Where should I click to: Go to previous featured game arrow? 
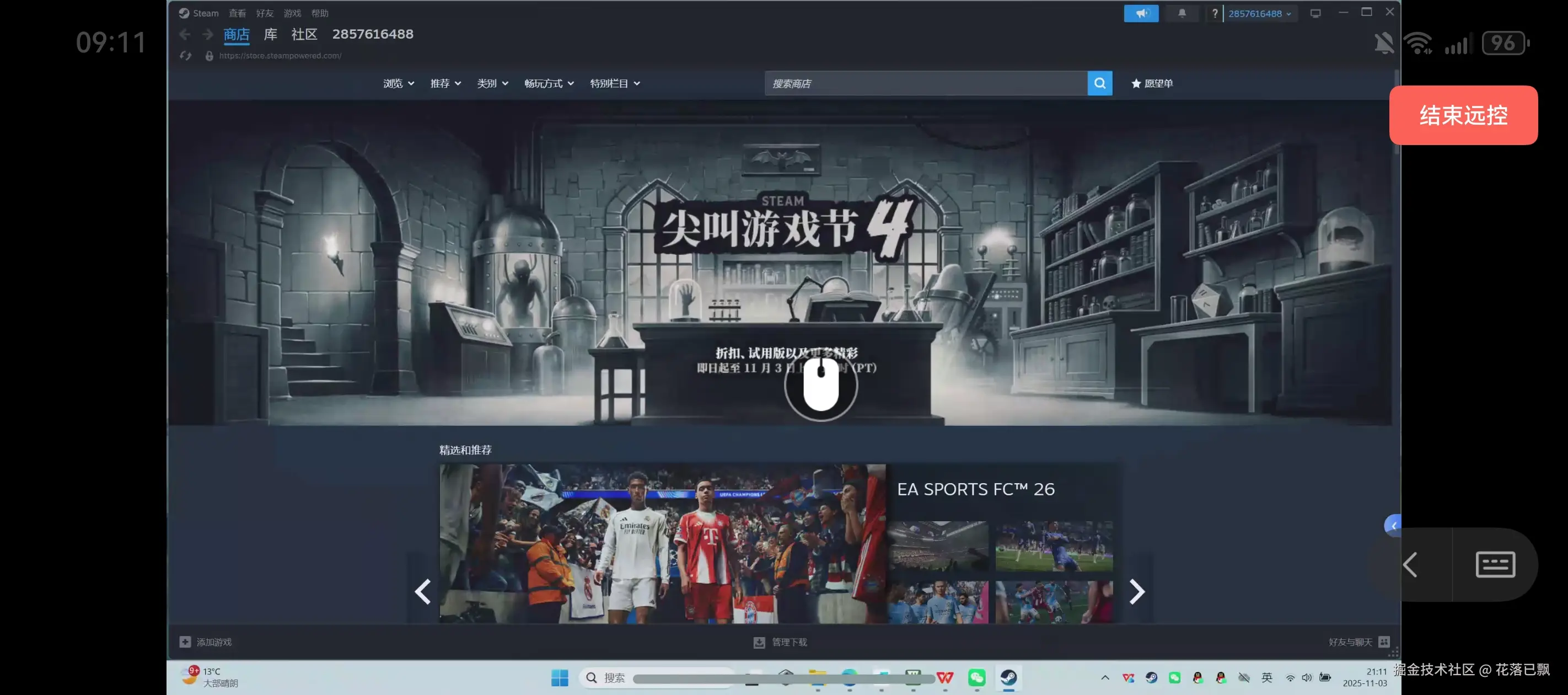point(422,591)
